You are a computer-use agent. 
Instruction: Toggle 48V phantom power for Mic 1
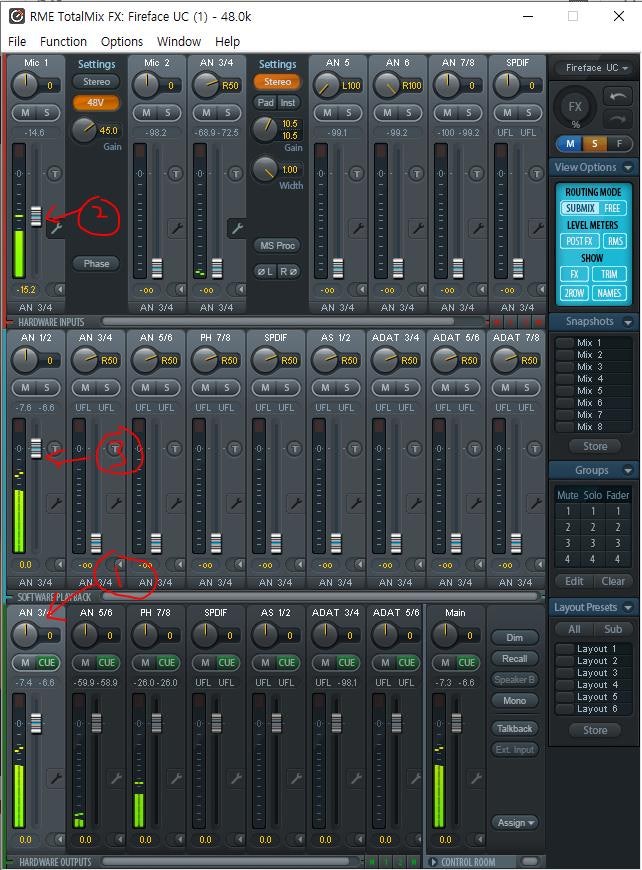click(x=96, y=103)
